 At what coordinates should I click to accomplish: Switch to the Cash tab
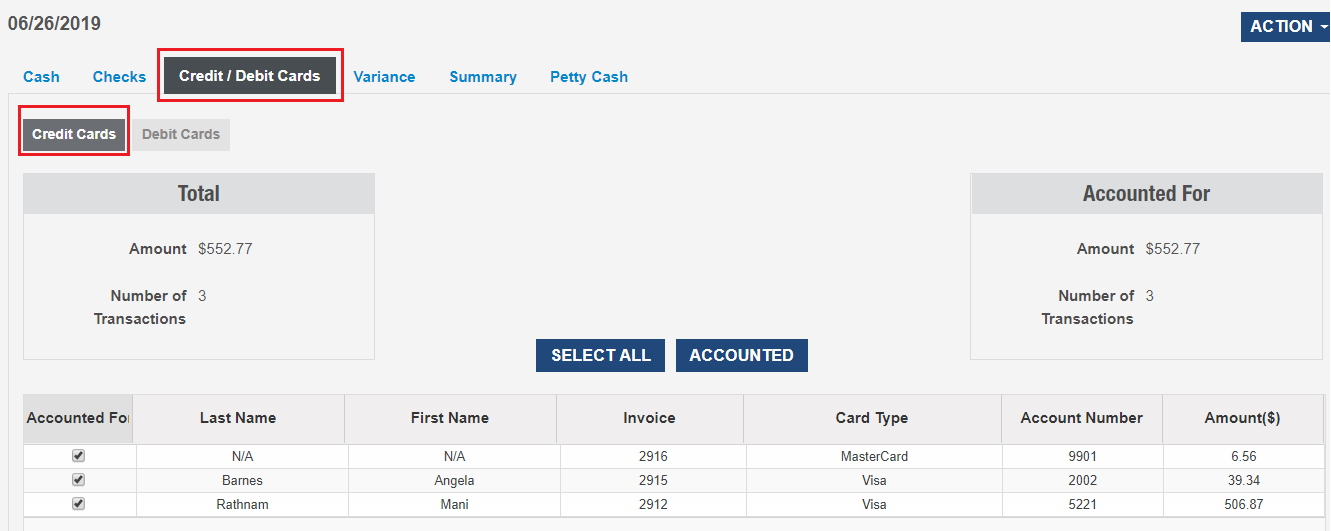[41, 77]
